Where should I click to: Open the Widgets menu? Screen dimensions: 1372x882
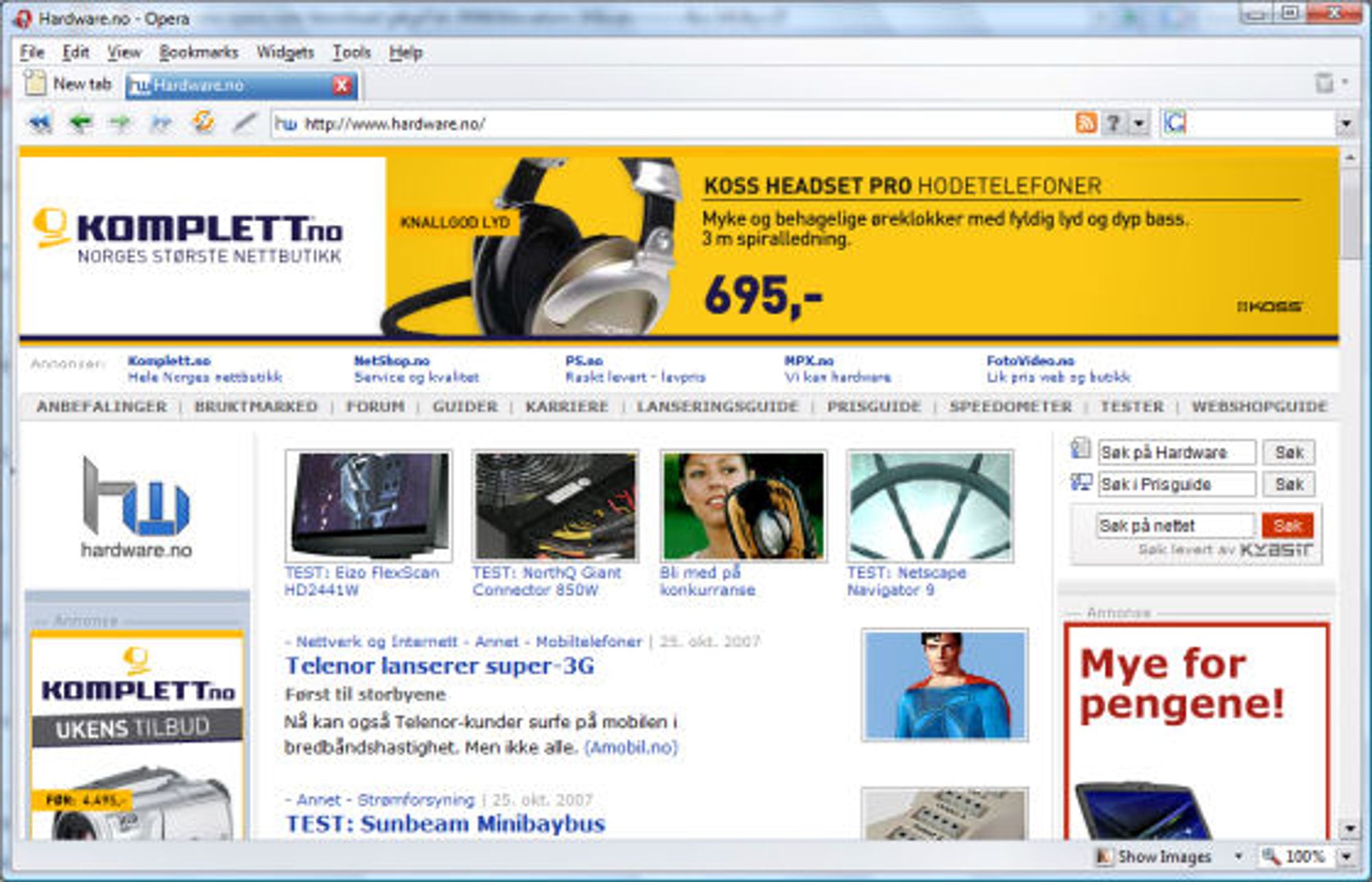pyautogui.click(x=285, y=52)
